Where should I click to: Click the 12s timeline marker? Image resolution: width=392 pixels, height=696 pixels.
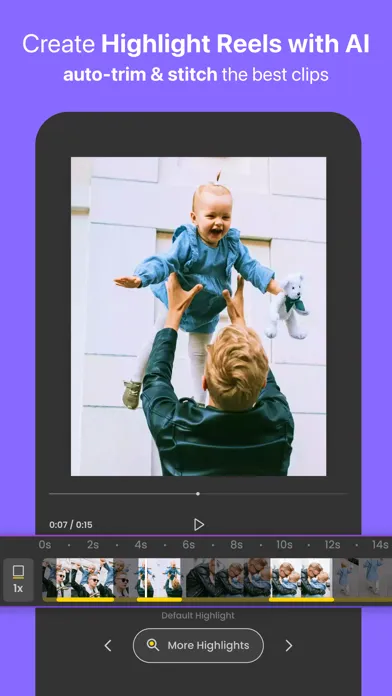pyautogui.click(x=332, y=545)
